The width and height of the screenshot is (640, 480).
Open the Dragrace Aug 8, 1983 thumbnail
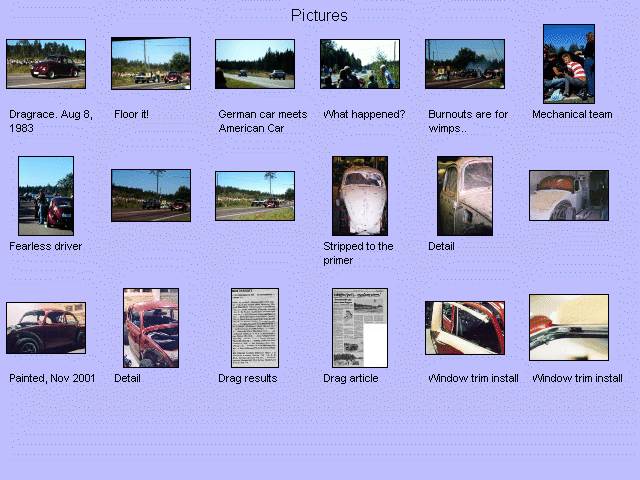(46, 64)
